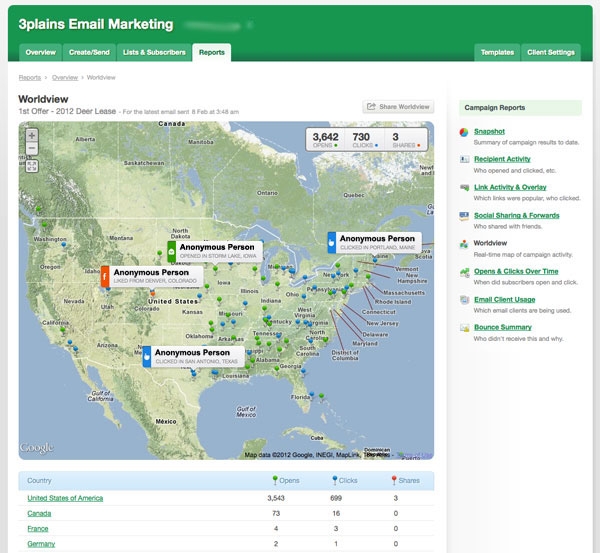This screenshot has height=553, width=600.
Task: Click the Google logo on the map
Action: pyautogui.click(x=37, y=448)
